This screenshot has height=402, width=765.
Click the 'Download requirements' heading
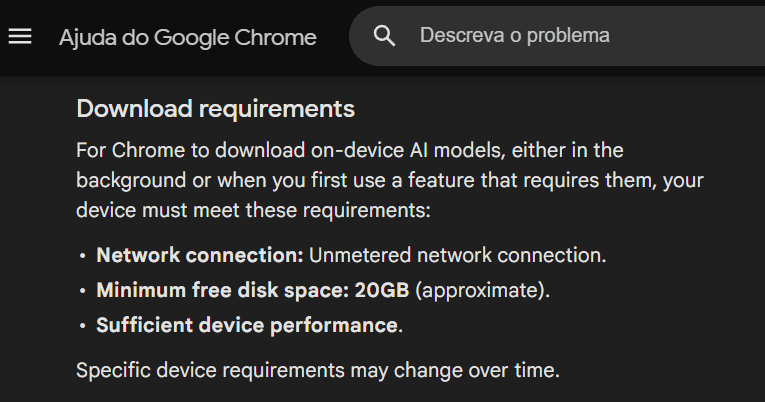(x=215, y=108)
